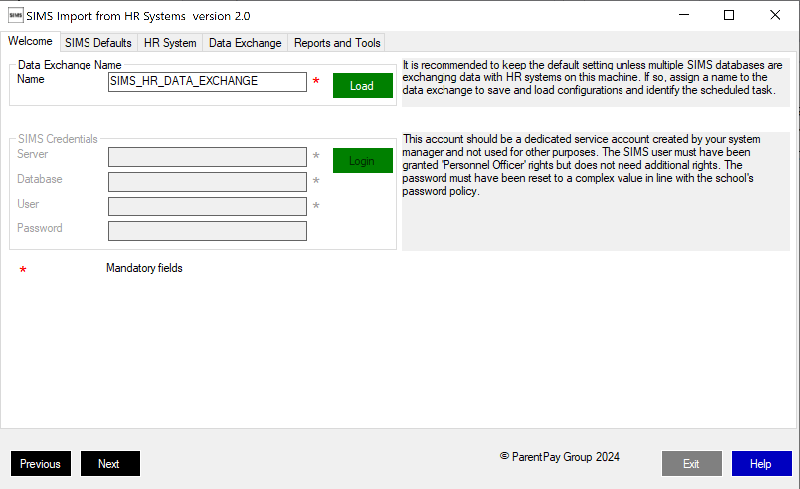This screenshot has width=800, height=489.
Task: Click the Previous button
Action: coord(41,463)
